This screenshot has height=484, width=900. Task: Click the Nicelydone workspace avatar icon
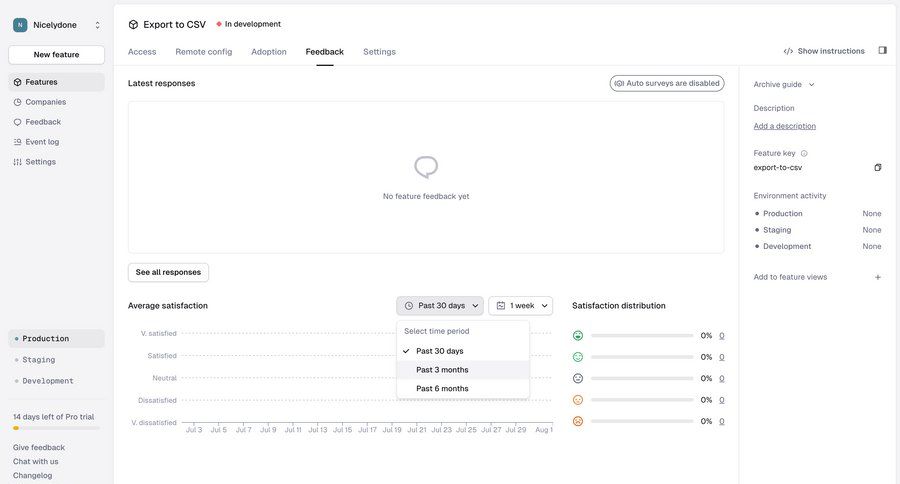20,25
